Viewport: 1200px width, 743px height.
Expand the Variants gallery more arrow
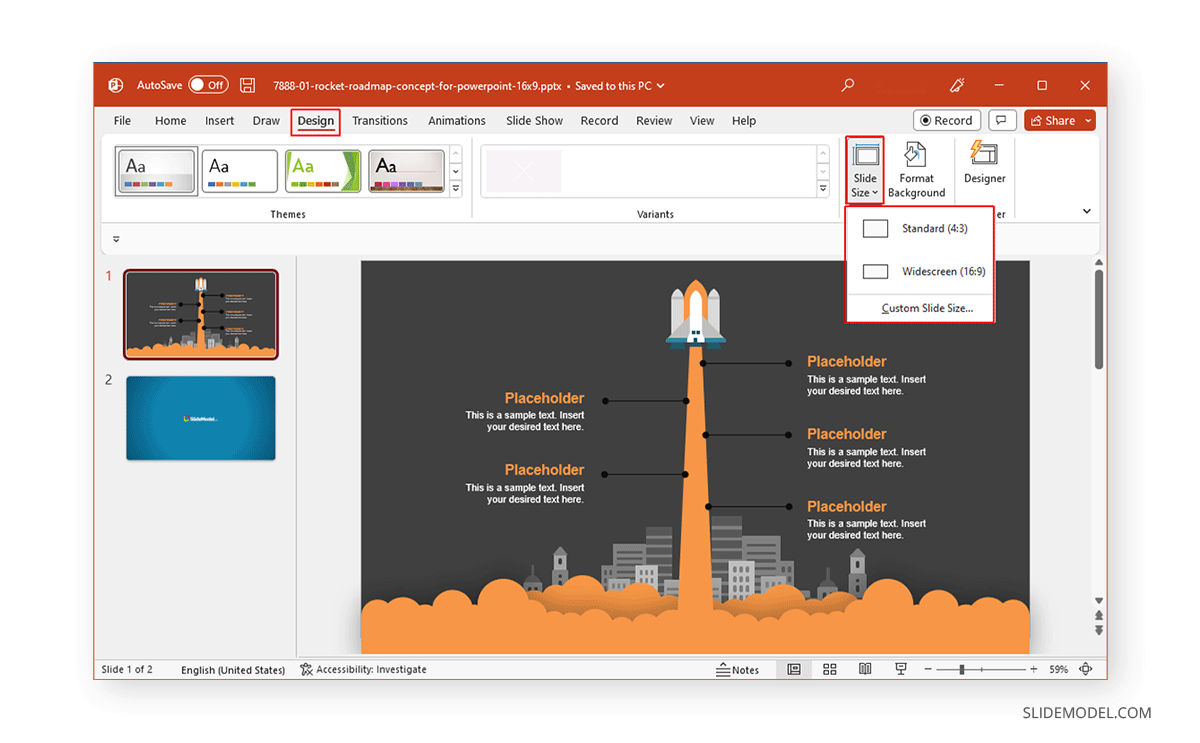click(823, 188)
